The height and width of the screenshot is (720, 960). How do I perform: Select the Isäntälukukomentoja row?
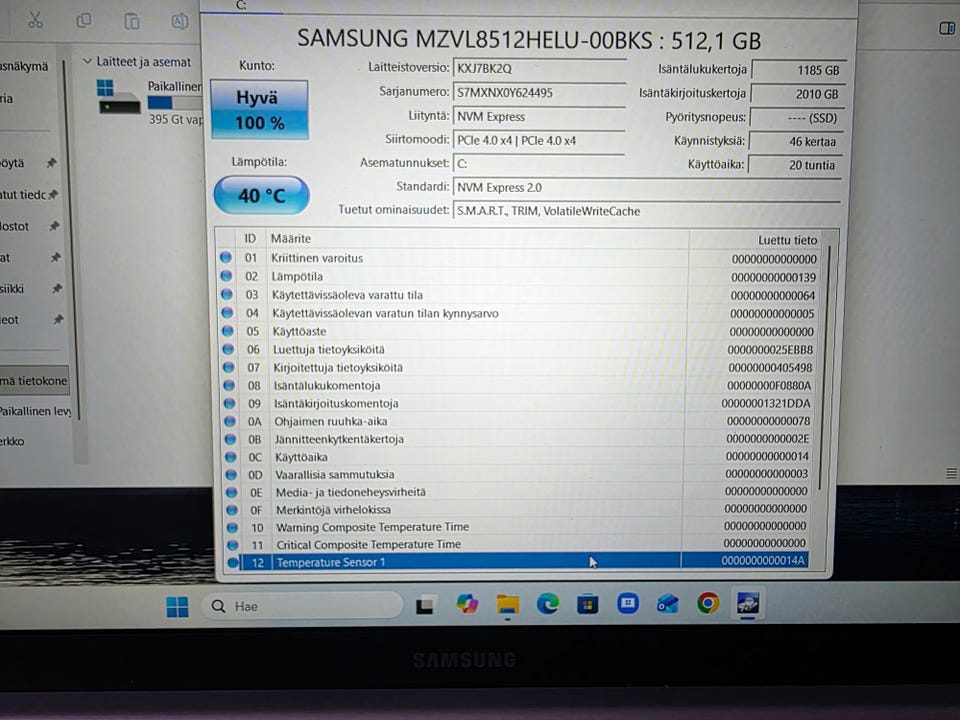pyautogui.click(x=518, y=385)
